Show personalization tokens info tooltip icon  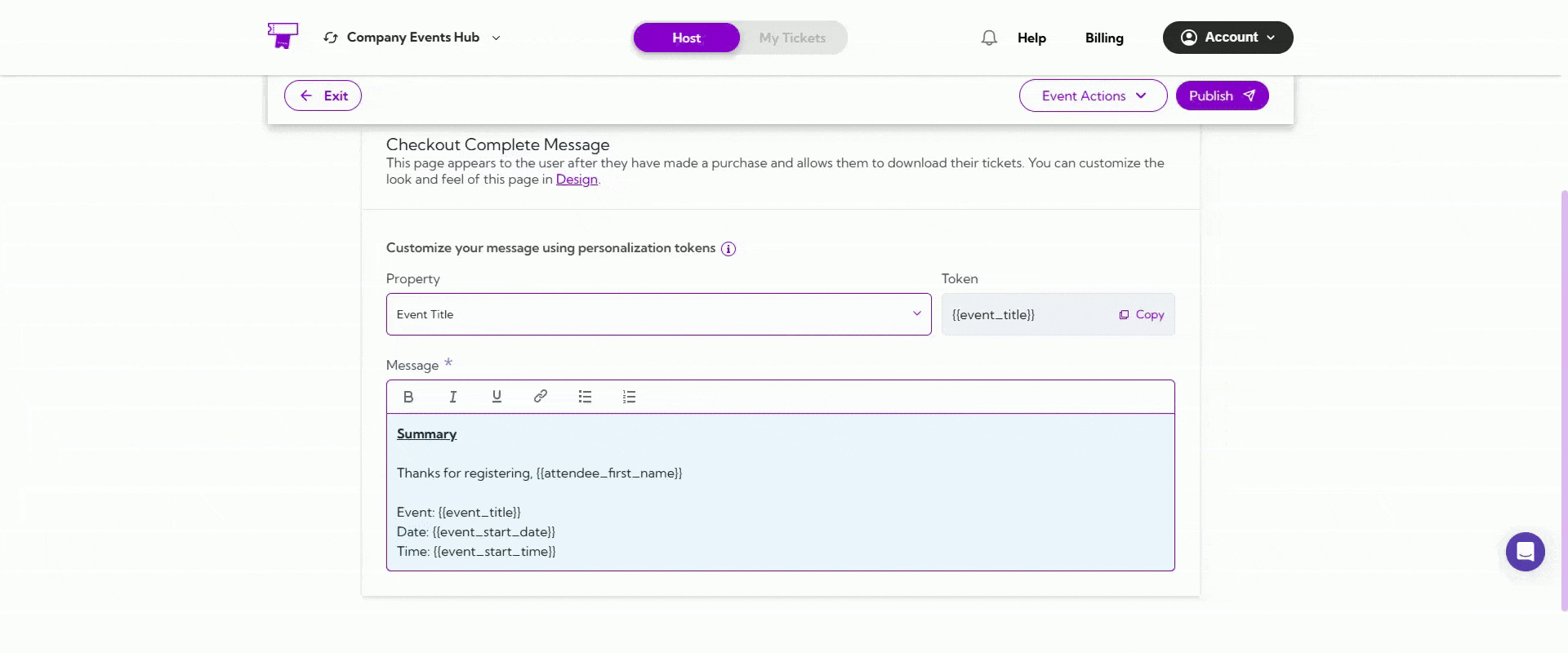(728, 249)
